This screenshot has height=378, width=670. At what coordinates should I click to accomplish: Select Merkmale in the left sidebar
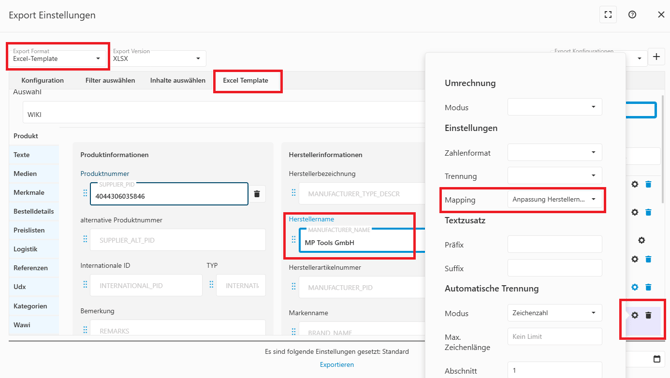29,193
